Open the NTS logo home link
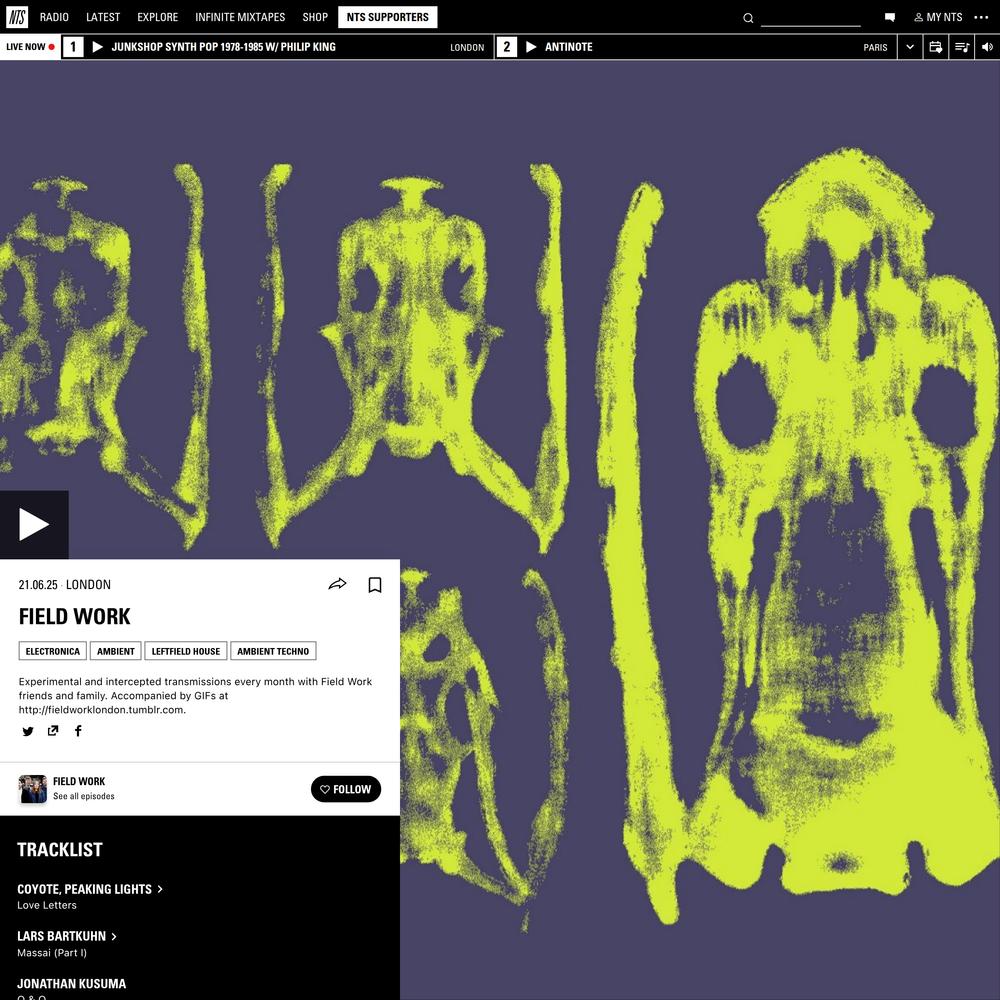Image resolution: width=1000 pixels, height=1000 pixels. pos(17,17)
